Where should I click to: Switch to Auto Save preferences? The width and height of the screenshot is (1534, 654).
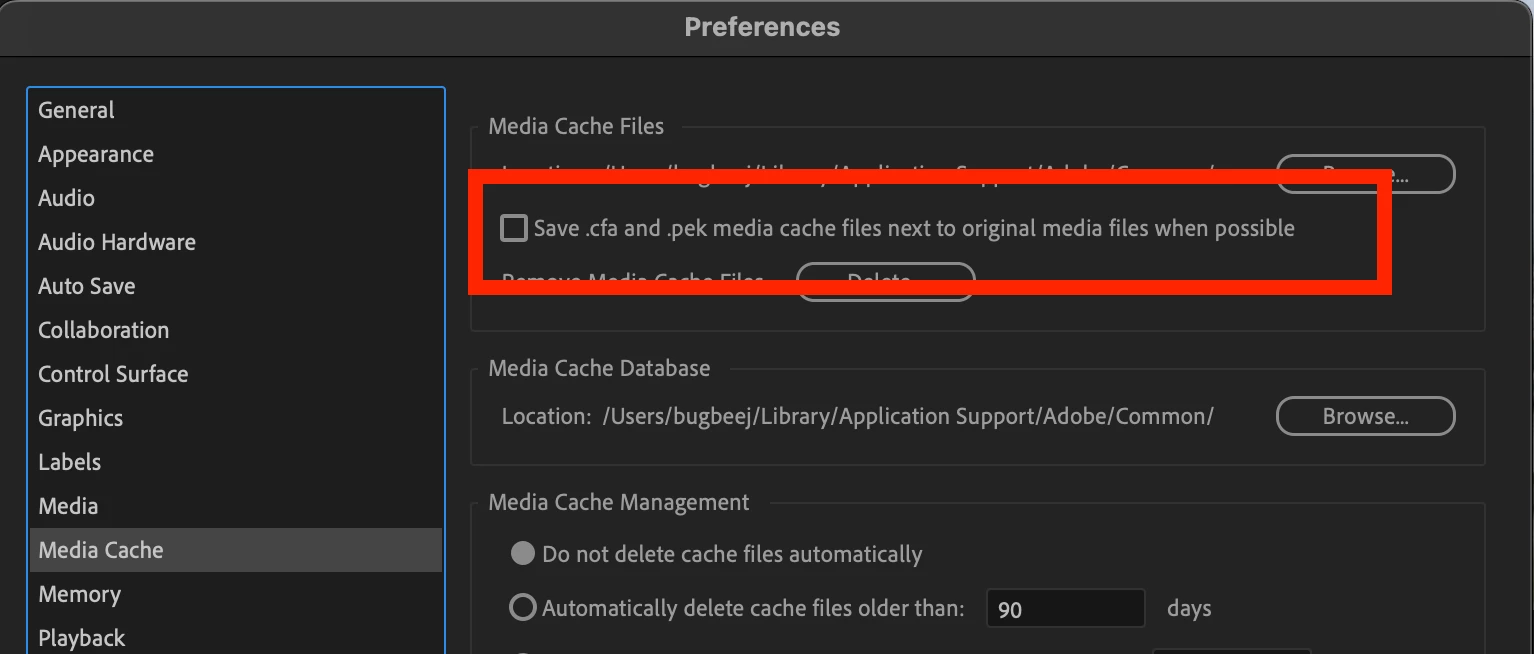87,286
